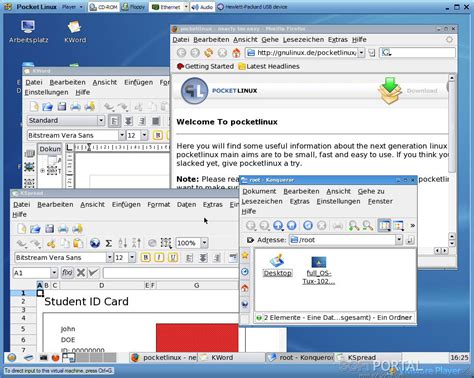
Task: Open Getting Started bookmark in Firefox
Action: click(205, 66)
